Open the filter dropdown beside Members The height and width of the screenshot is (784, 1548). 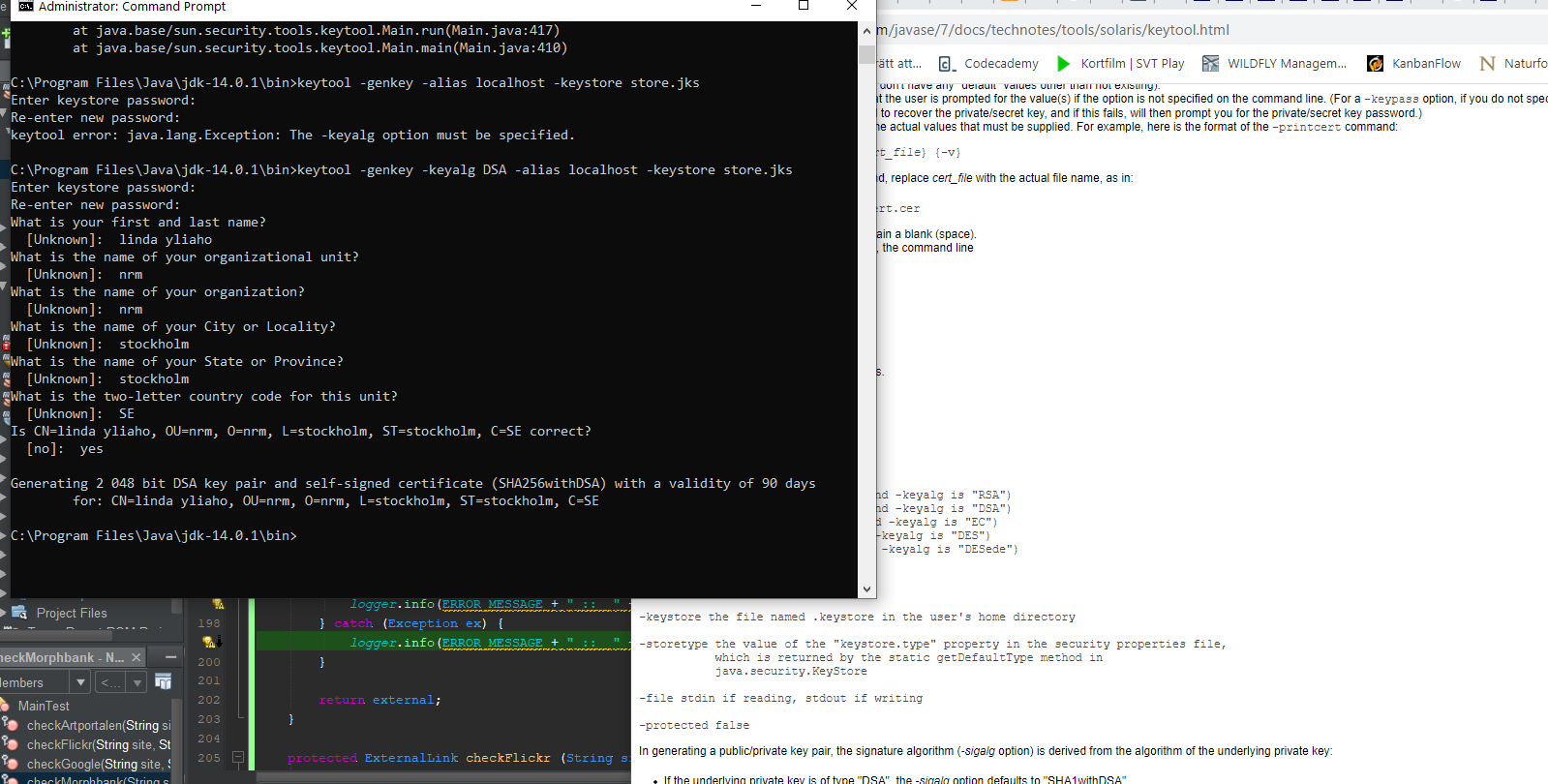(x=137, y=682)
